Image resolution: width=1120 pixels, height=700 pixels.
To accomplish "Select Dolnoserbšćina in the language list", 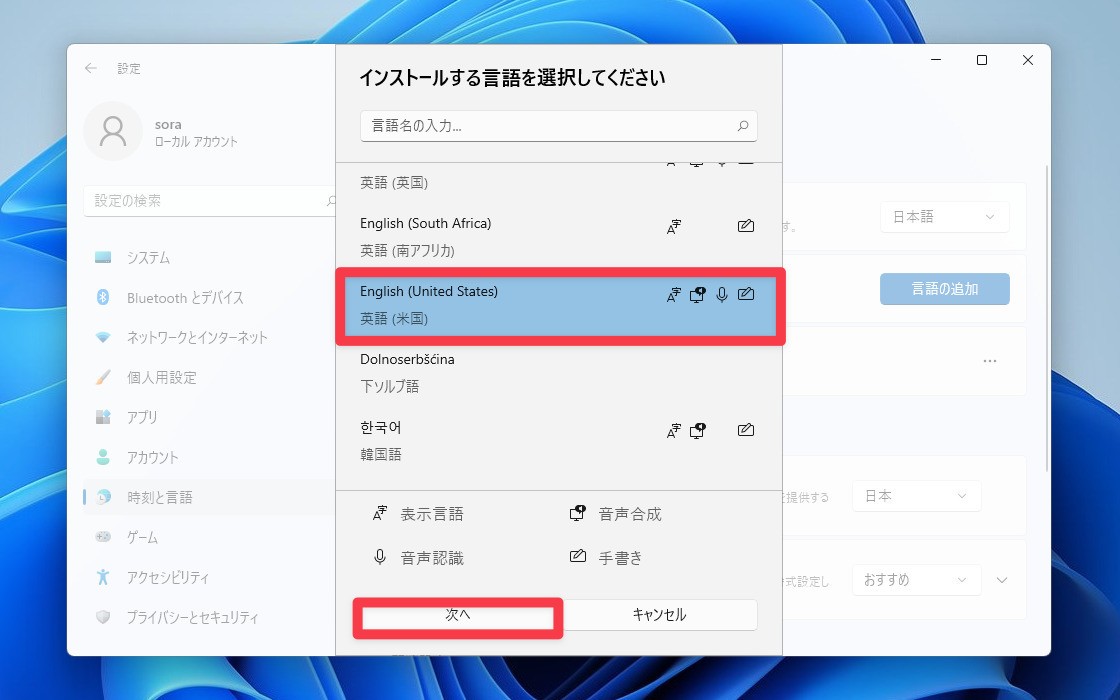I will 559,373.
